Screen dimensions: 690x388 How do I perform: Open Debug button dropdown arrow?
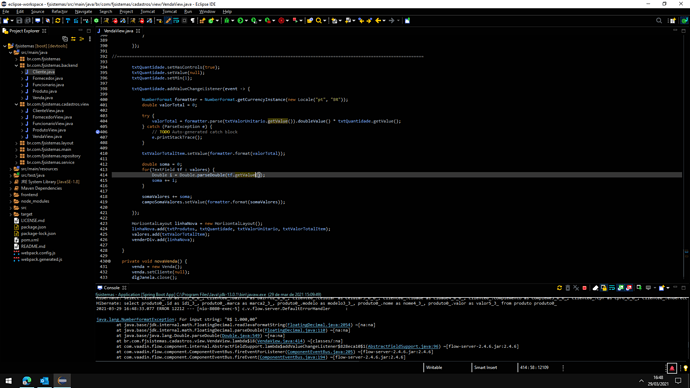[232, 20]
